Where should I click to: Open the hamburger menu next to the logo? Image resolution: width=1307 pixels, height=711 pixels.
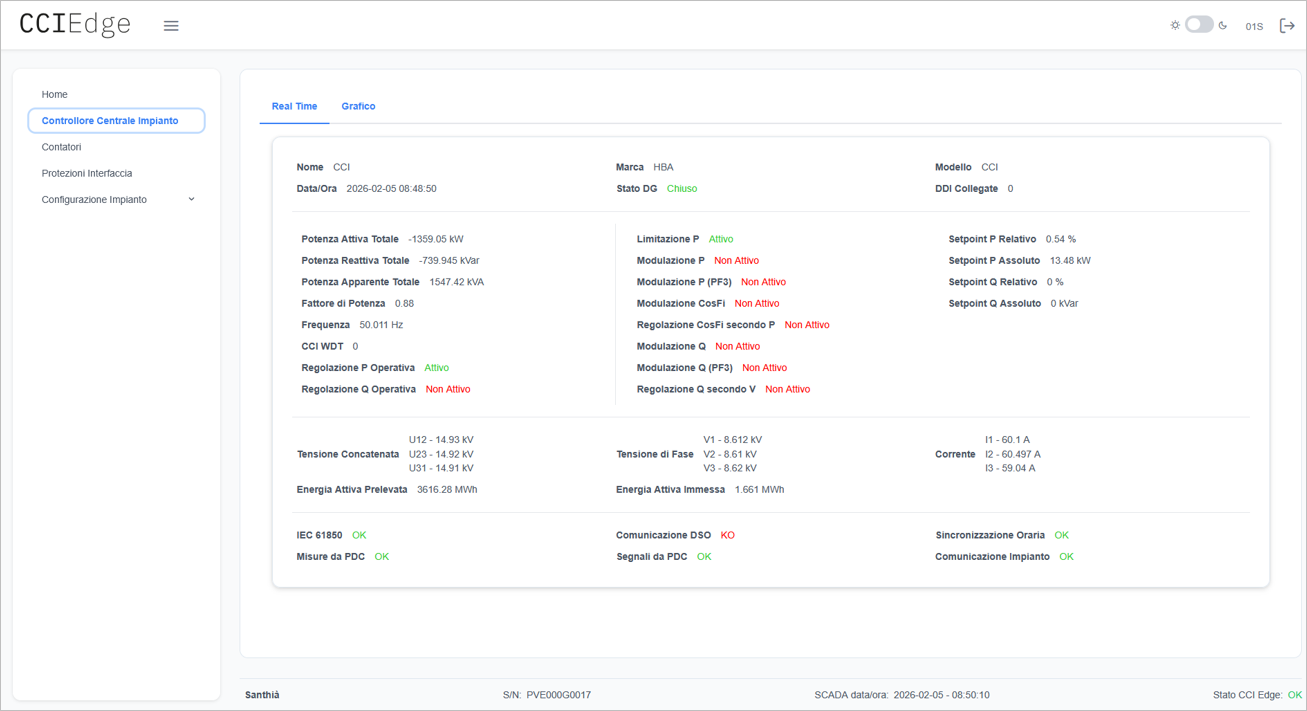(x=171, y=26)
